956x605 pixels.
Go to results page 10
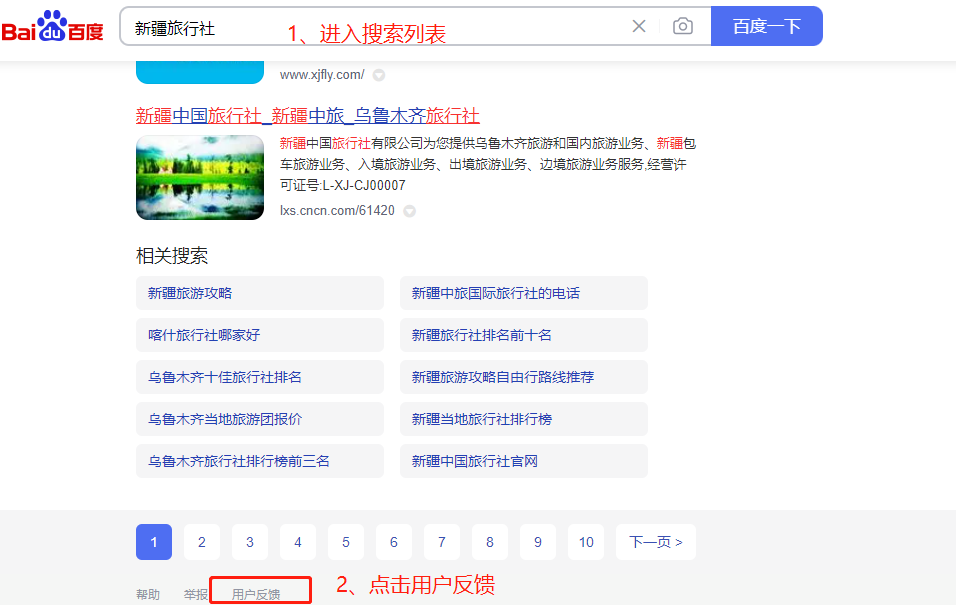coord(586,542)
